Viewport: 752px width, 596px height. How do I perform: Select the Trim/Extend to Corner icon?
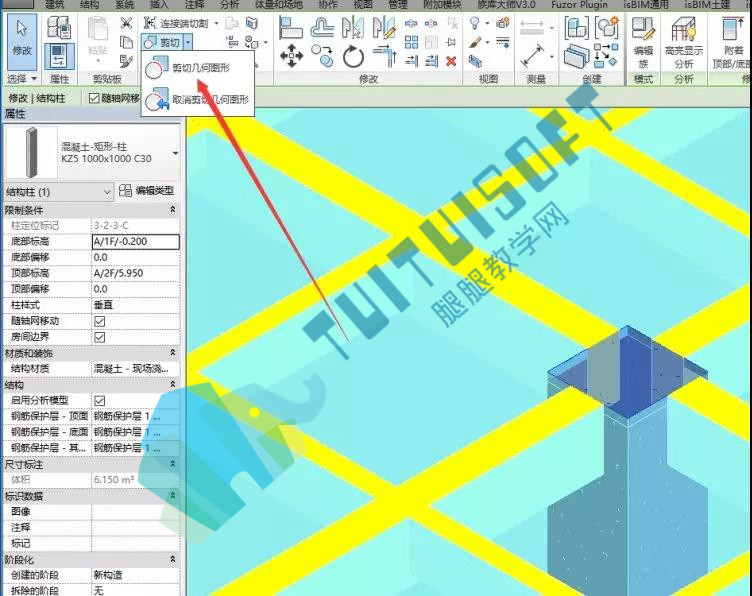[384, 56]
